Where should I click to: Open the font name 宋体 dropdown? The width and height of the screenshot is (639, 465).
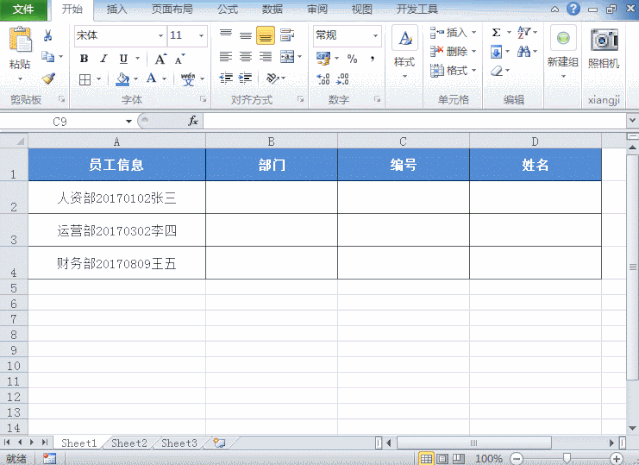161,35
